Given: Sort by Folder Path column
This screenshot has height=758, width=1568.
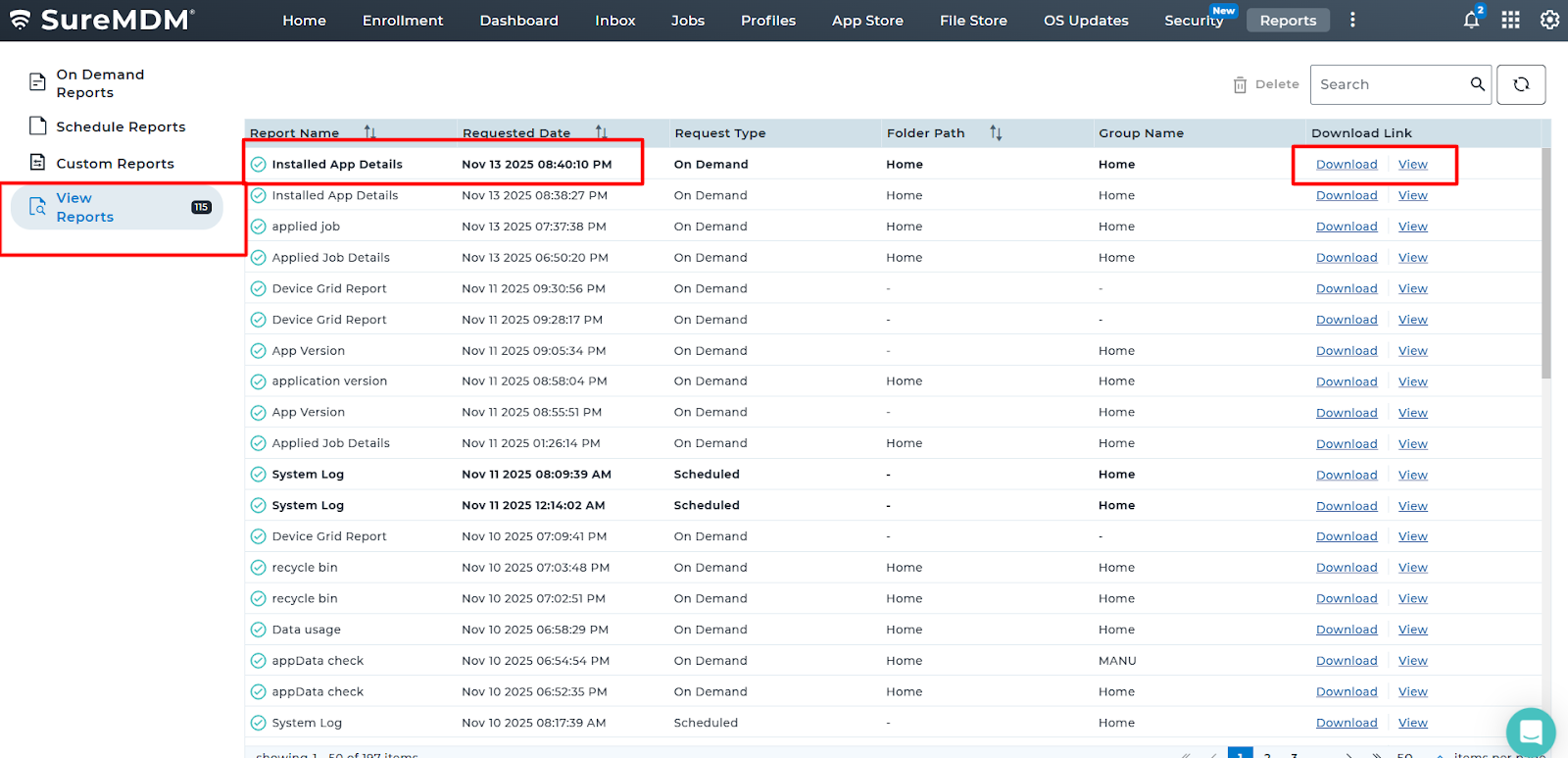Looking at the screenshot, I should [996, 132].
